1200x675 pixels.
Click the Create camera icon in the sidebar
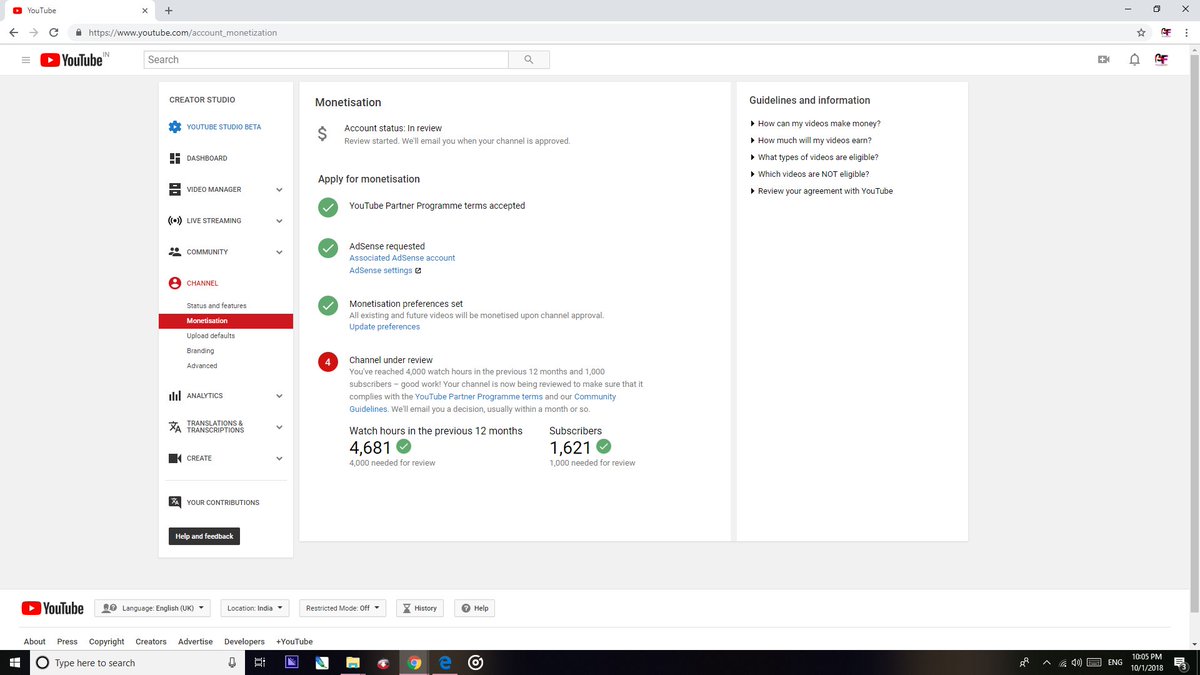pyautogui.click(x=175, y=458)
